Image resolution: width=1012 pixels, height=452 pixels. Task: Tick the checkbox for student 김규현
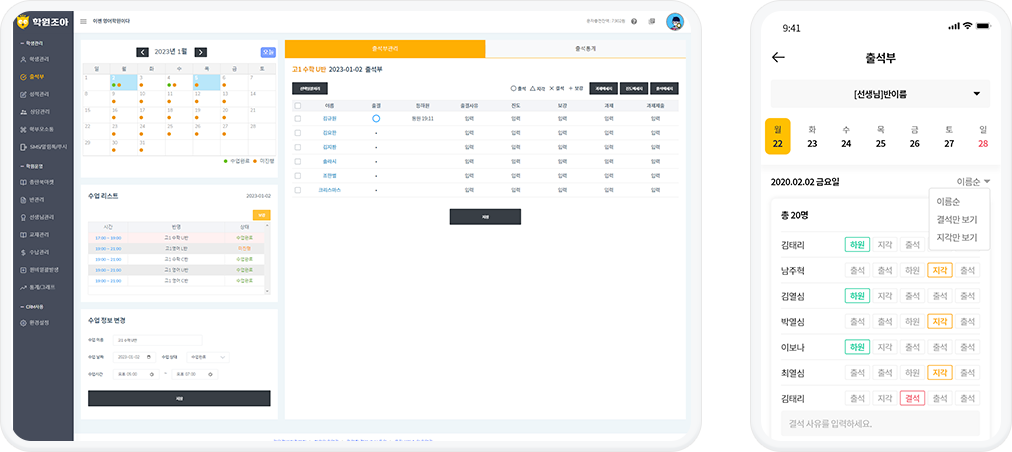pyautogui.click(x=297, y=118)
